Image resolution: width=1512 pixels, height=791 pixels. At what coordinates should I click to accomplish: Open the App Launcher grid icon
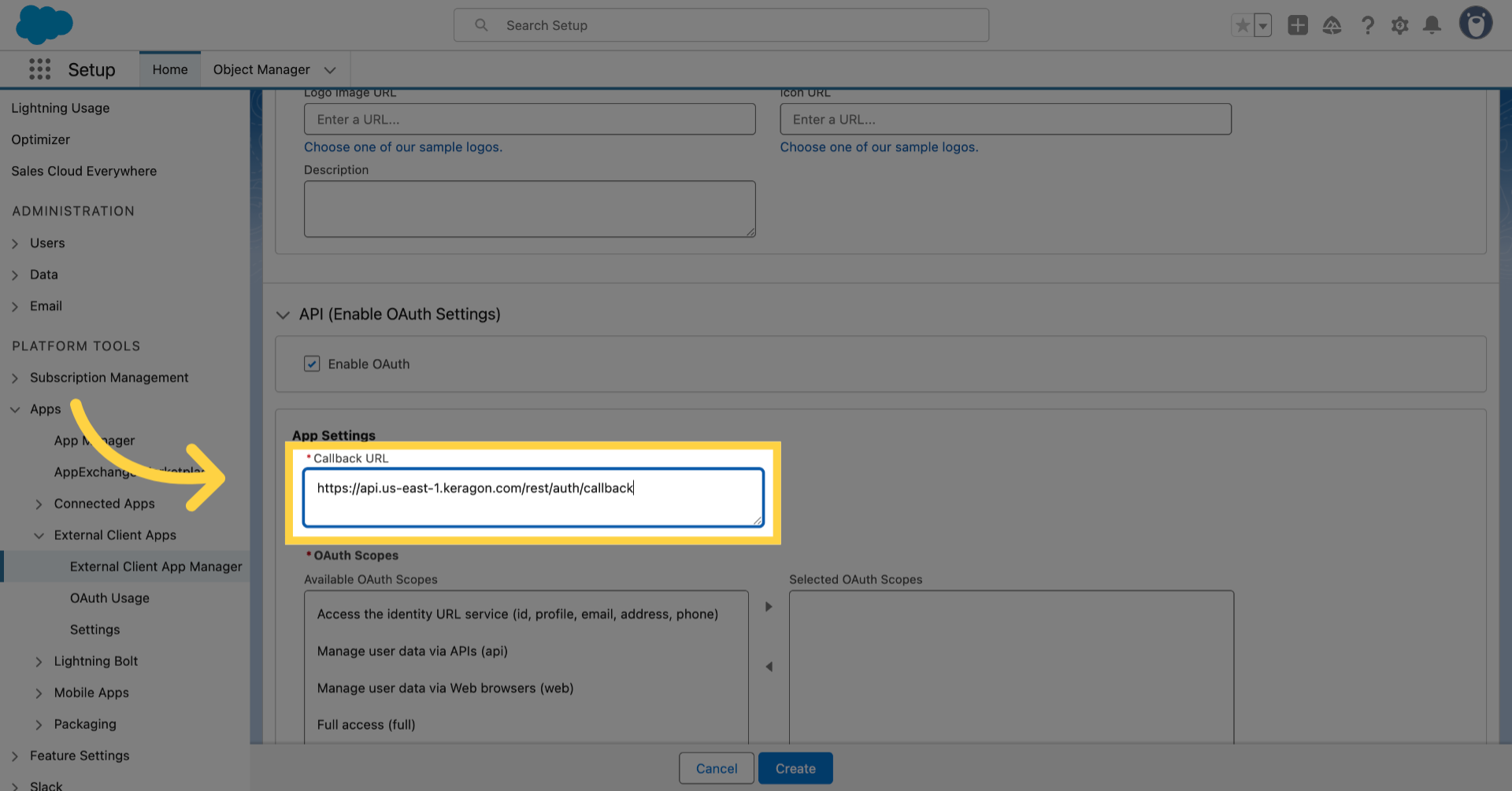39,69
